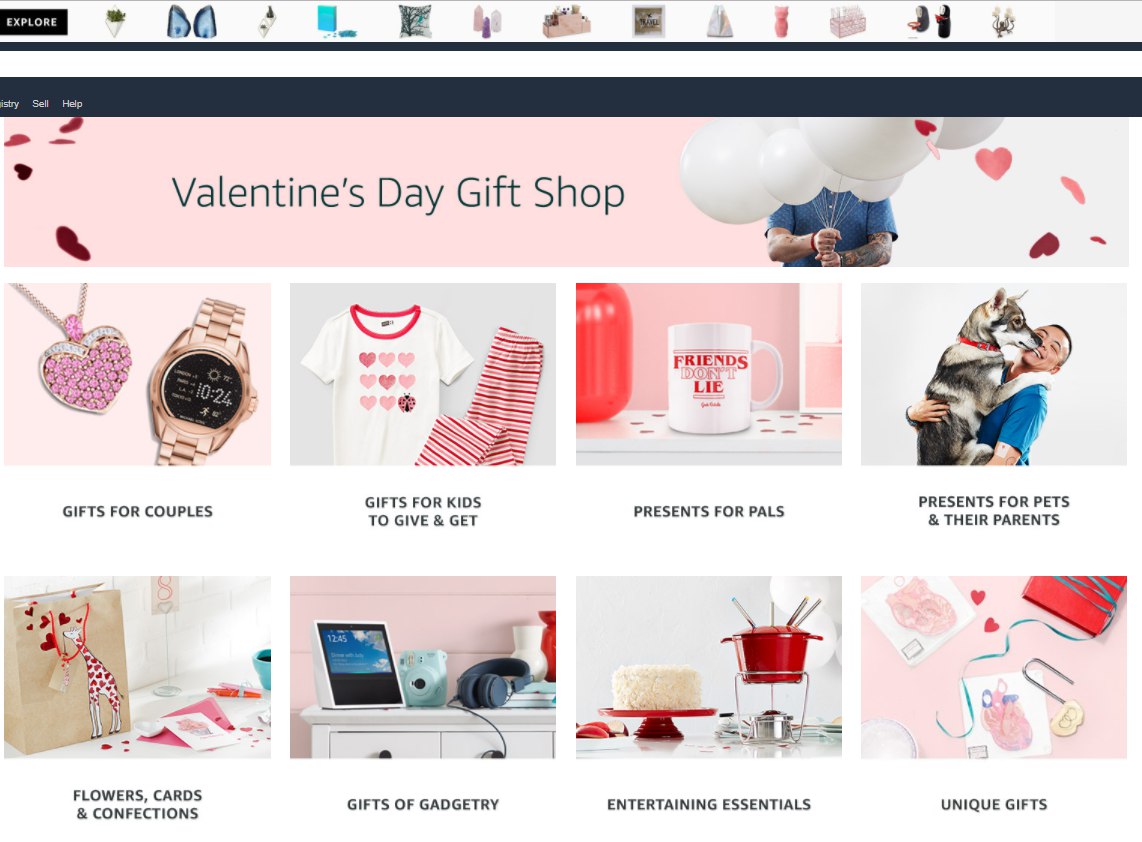
Task: Select the blue agate bookends product icon
Action: pyautogui.click(x=192, y=22)
